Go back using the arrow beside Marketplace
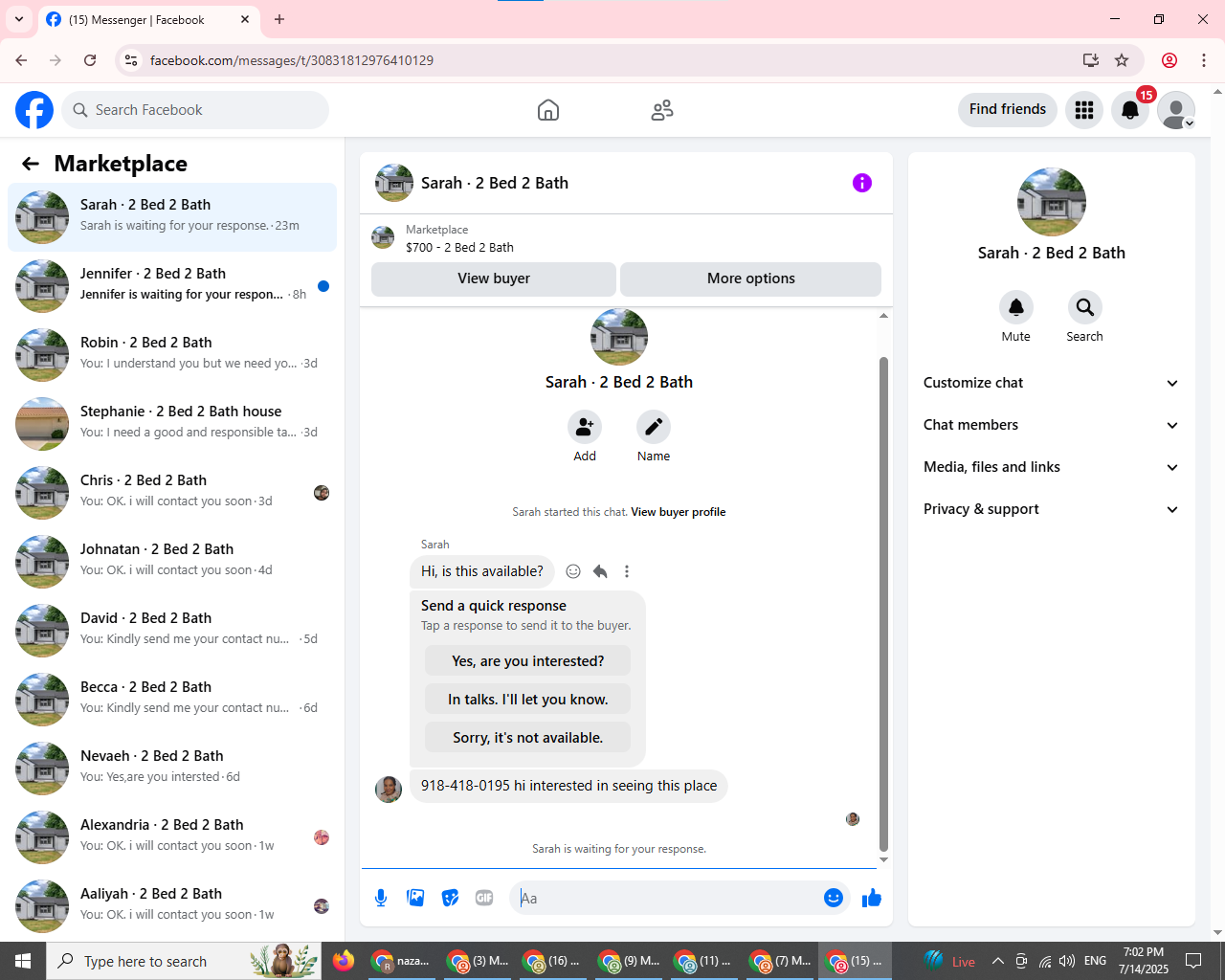The width and height of the screenshot is (1225, 980). click(x=31, y=164)
